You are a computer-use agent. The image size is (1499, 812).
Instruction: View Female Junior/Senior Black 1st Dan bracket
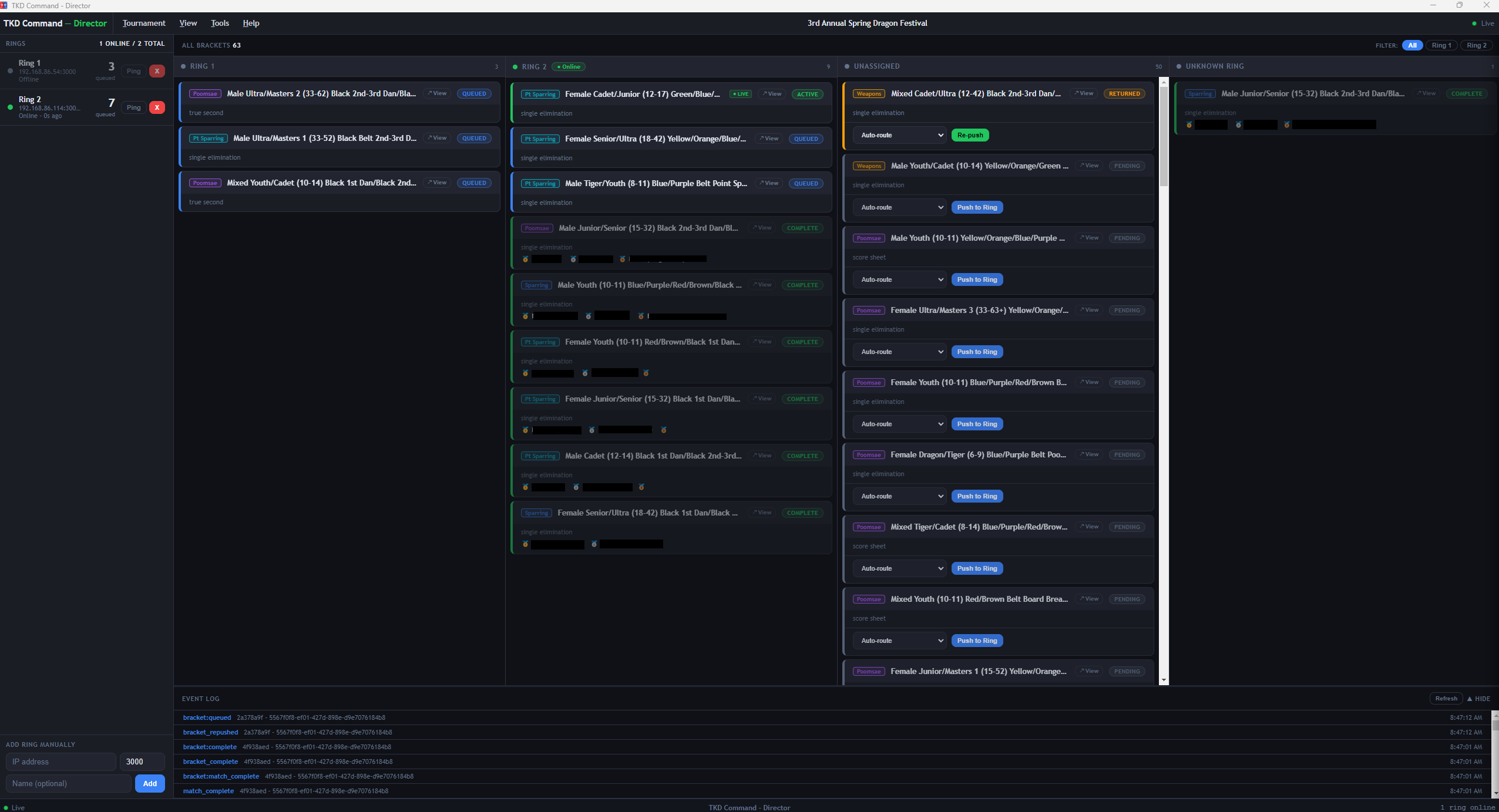tap(762, 399)
